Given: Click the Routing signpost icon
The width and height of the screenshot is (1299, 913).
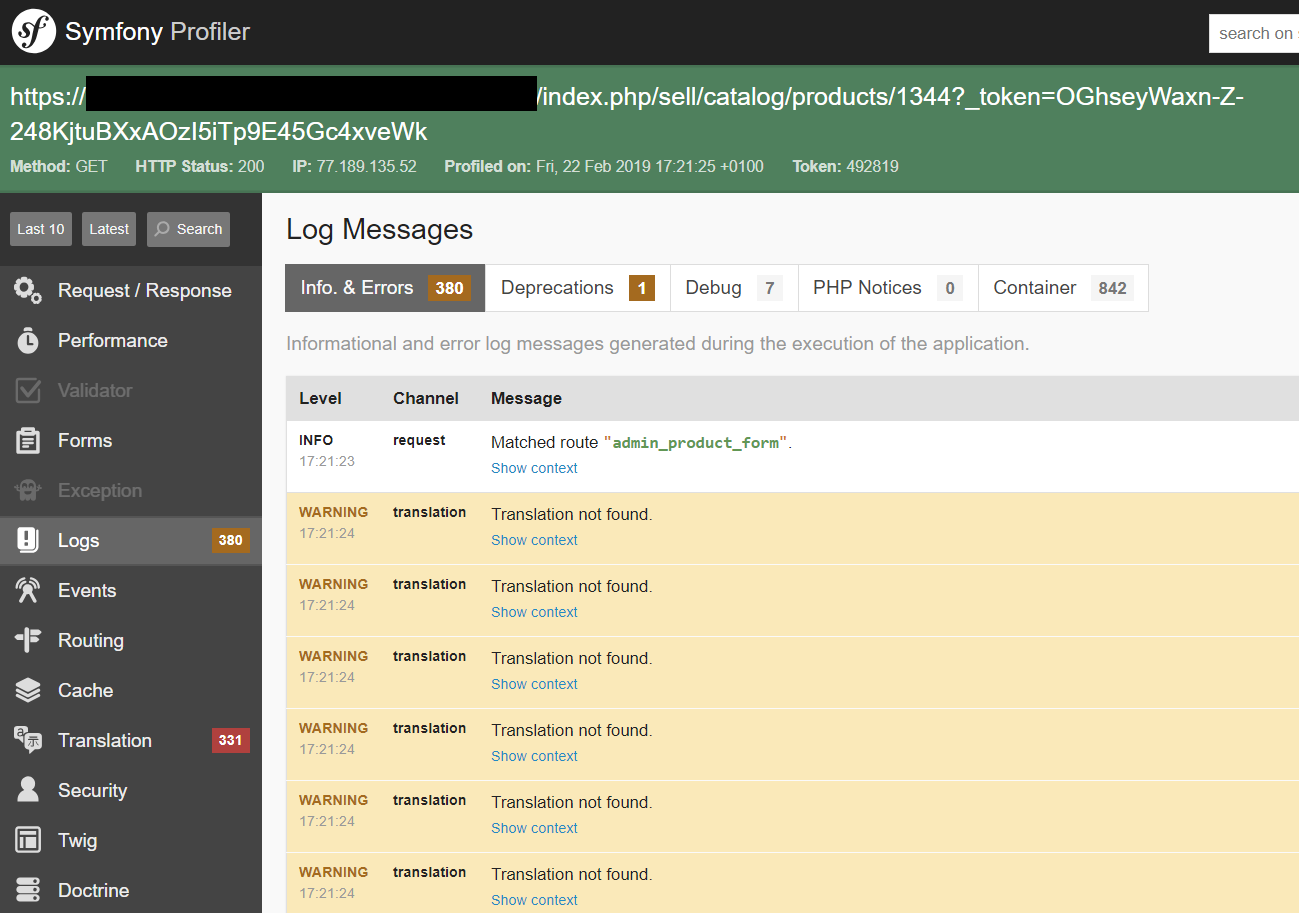Looking at the screenshot, I should [28, 641].
